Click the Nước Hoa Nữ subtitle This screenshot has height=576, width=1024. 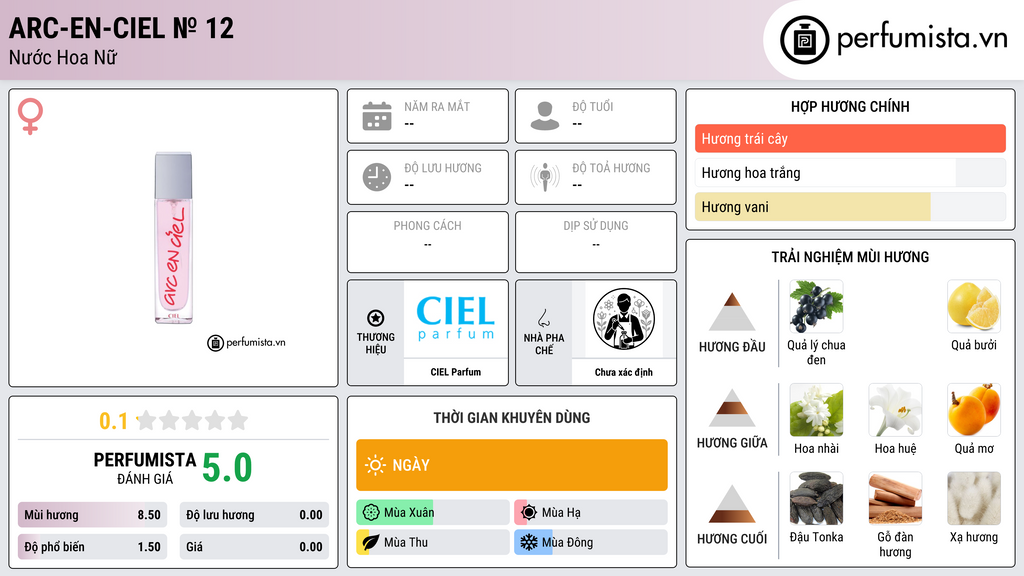point(63,57)
